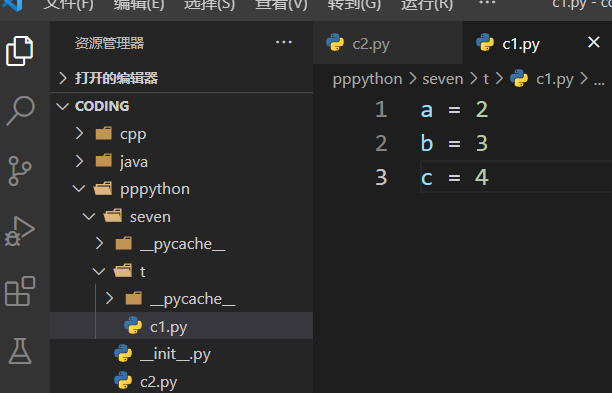Click the value 4 on line 3

pos(482,177)
